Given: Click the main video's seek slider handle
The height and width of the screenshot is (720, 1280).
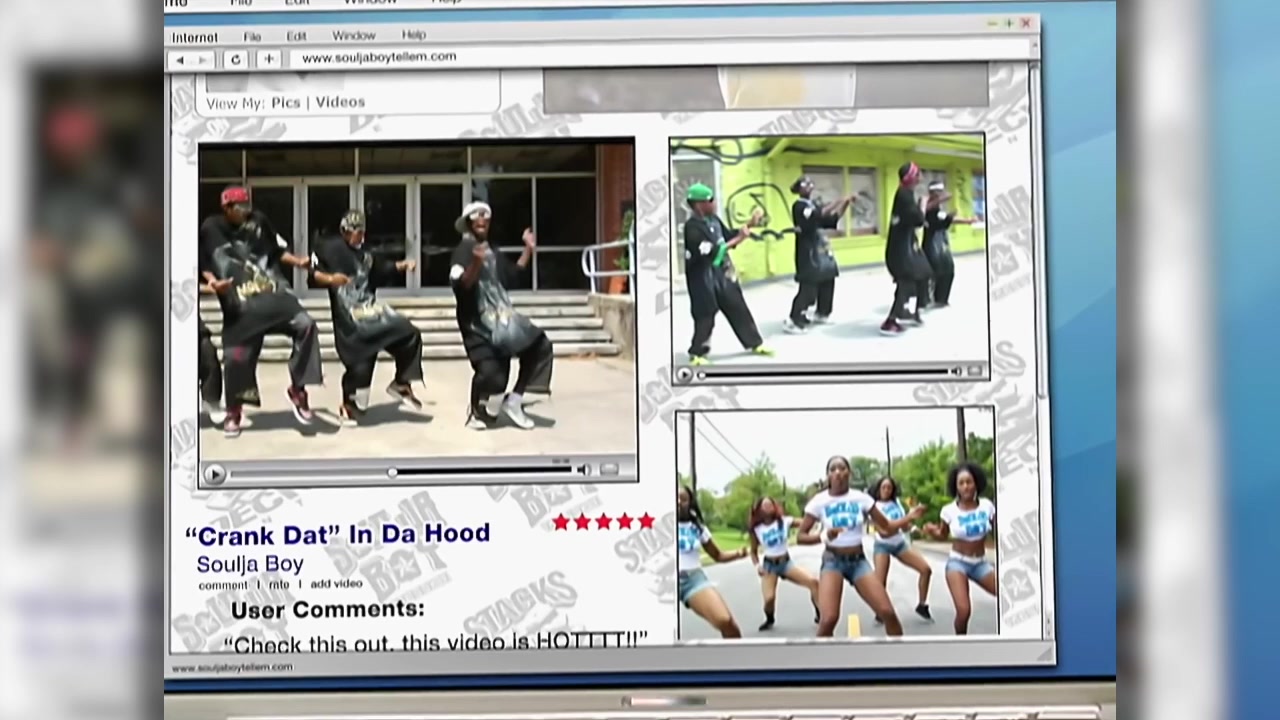Looking at the screenshot, I should pyautogui.click(x=392, y=472).
